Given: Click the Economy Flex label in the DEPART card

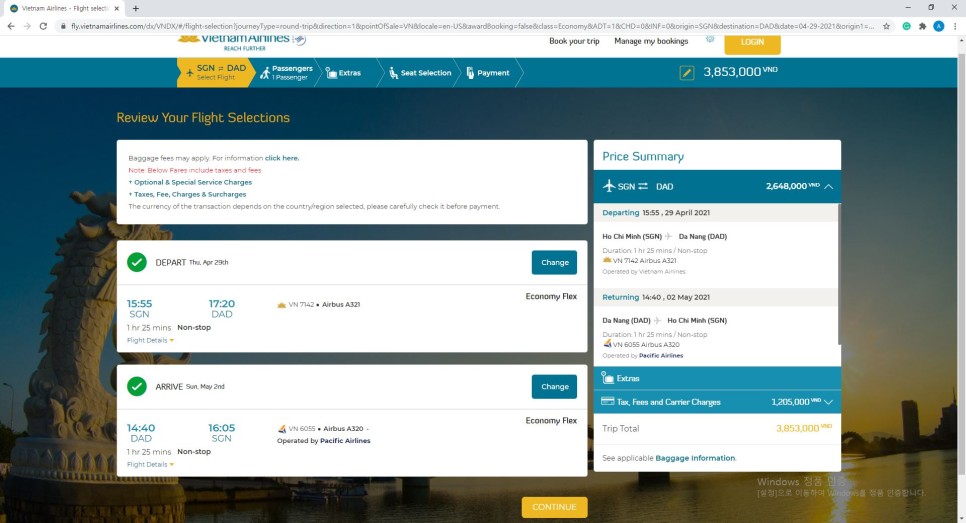Looking at the screenshot, I should point(551,296).
